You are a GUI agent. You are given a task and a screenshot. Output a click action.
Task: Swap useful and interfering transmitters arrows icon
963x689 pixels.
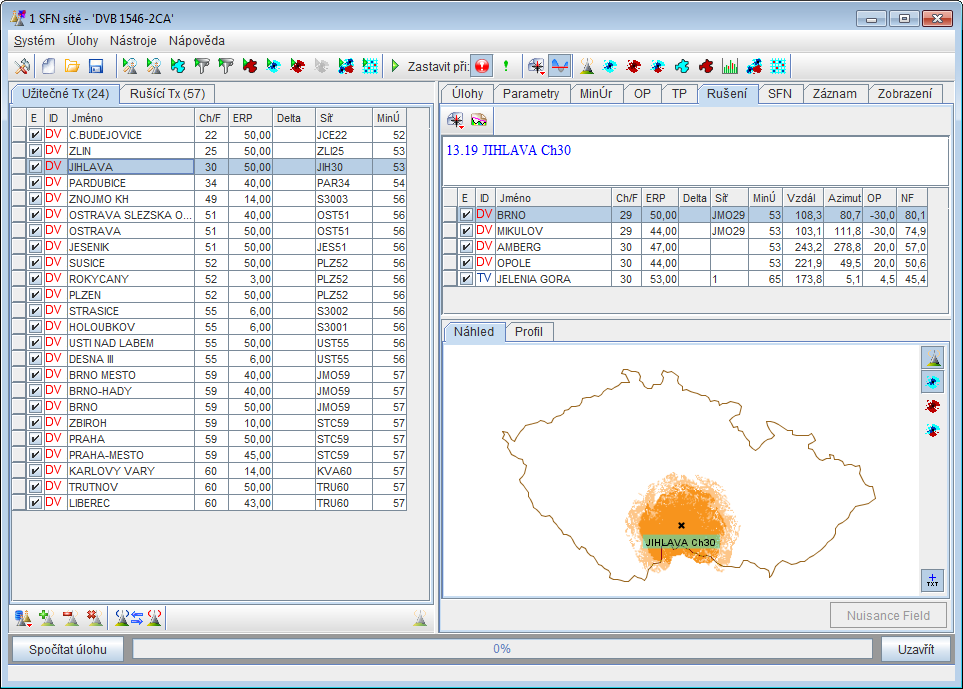coord(139,618)
